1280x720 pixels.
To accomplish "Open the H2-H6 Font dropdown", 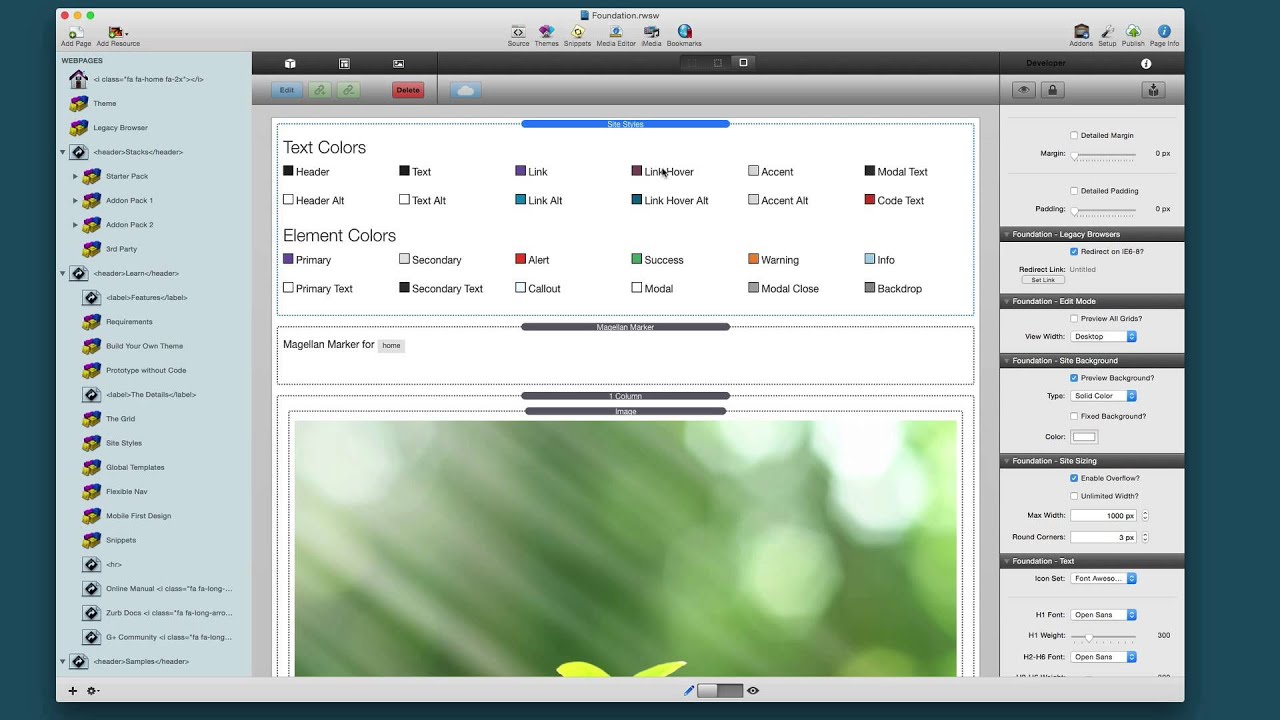I will [1103, 657].
